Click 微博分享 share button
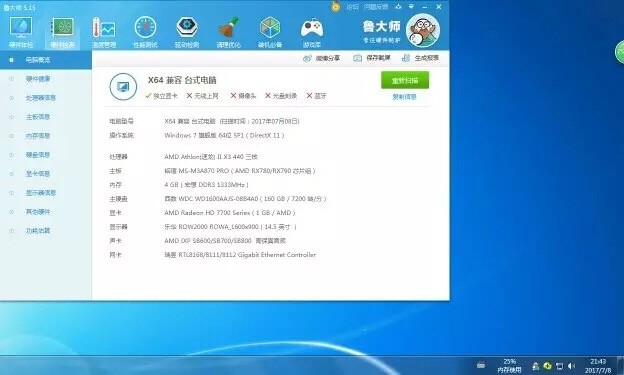The width and height of the screenshot is (624, 375). [322, 59]
